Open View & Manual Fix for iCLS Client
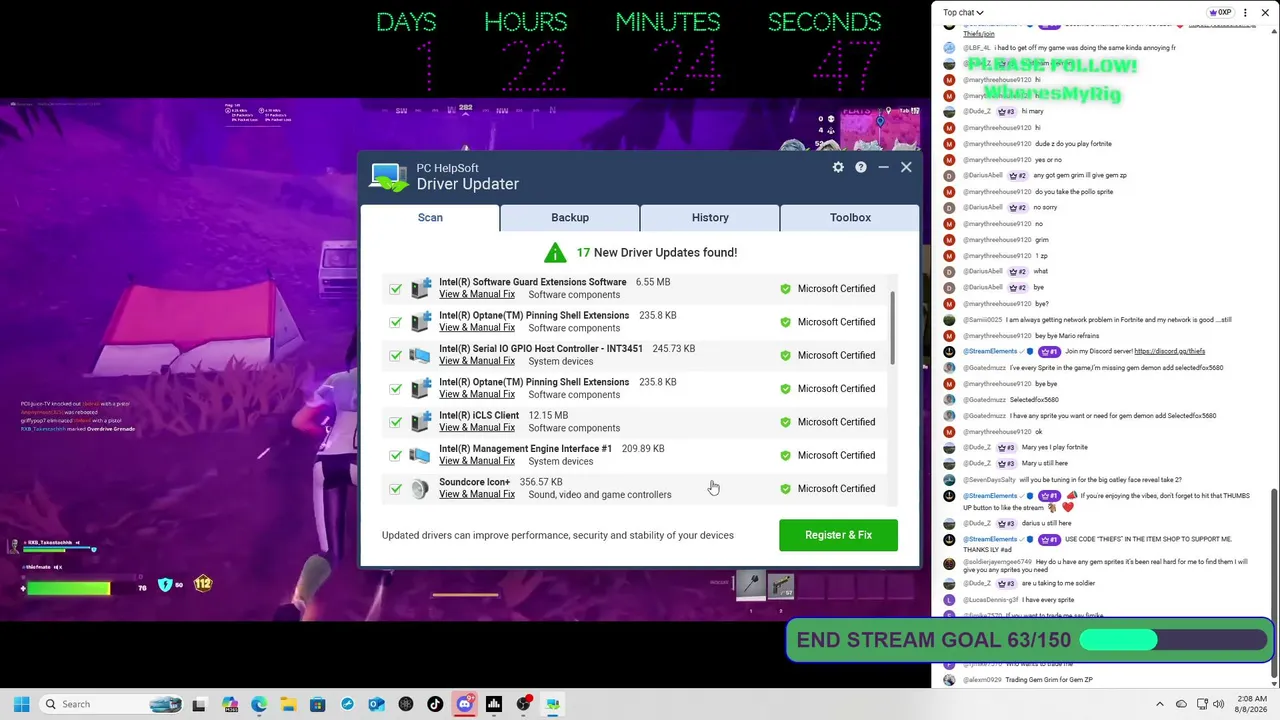Image resolution: width=1280 pixels, height=720 pixels. point(477,428)
